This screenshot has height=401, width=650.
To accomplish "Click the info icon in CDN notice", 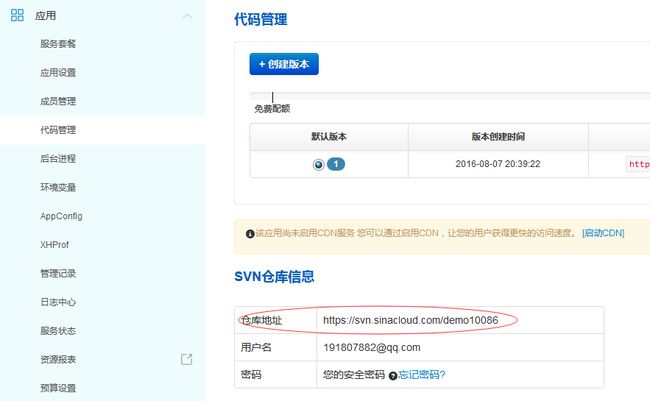I will coord(250,234).
